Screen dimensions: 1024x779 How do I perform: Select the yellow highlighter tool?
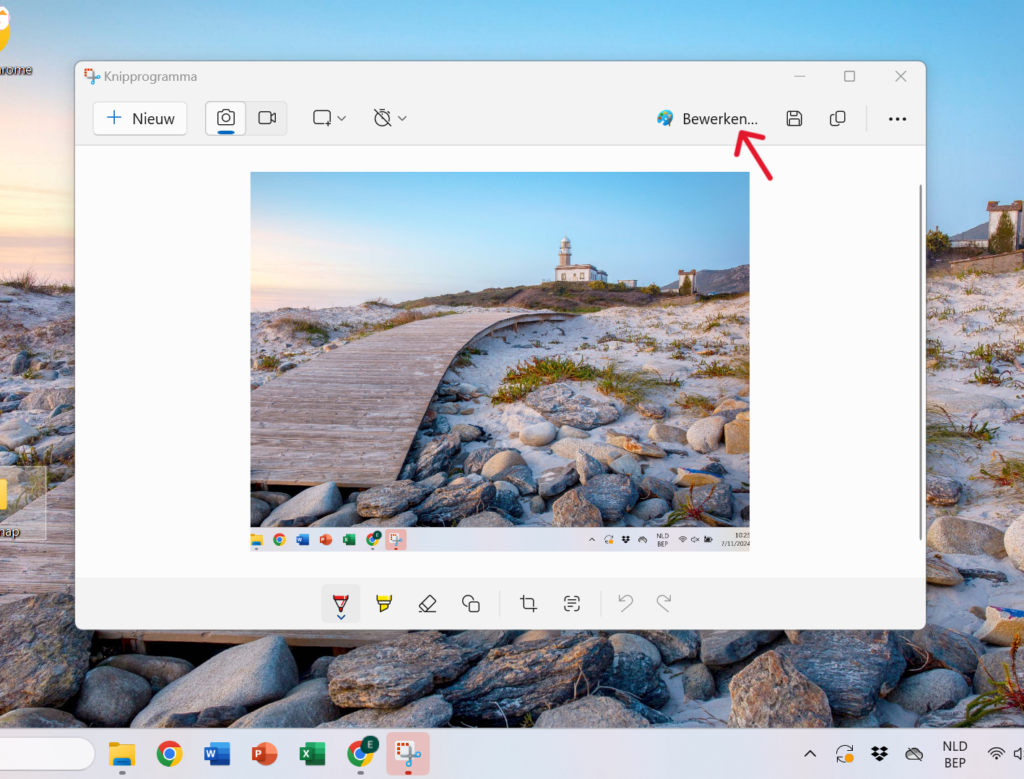coord(384,603)
